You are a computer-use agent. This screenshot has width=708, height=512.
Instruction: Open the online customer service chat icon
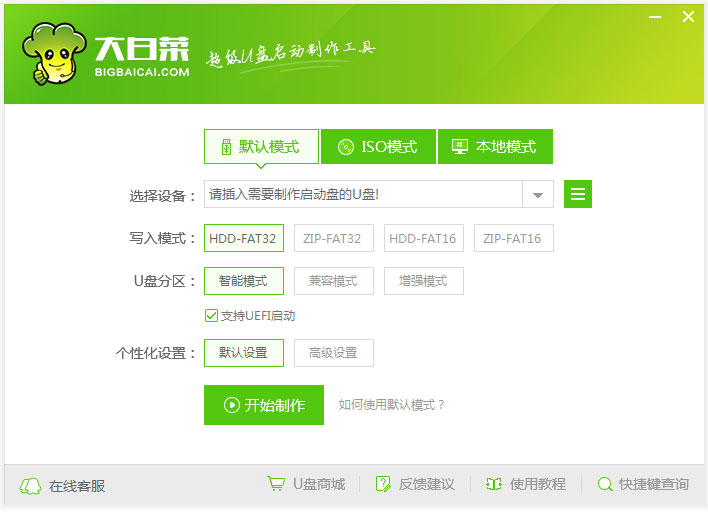(31, 486)
